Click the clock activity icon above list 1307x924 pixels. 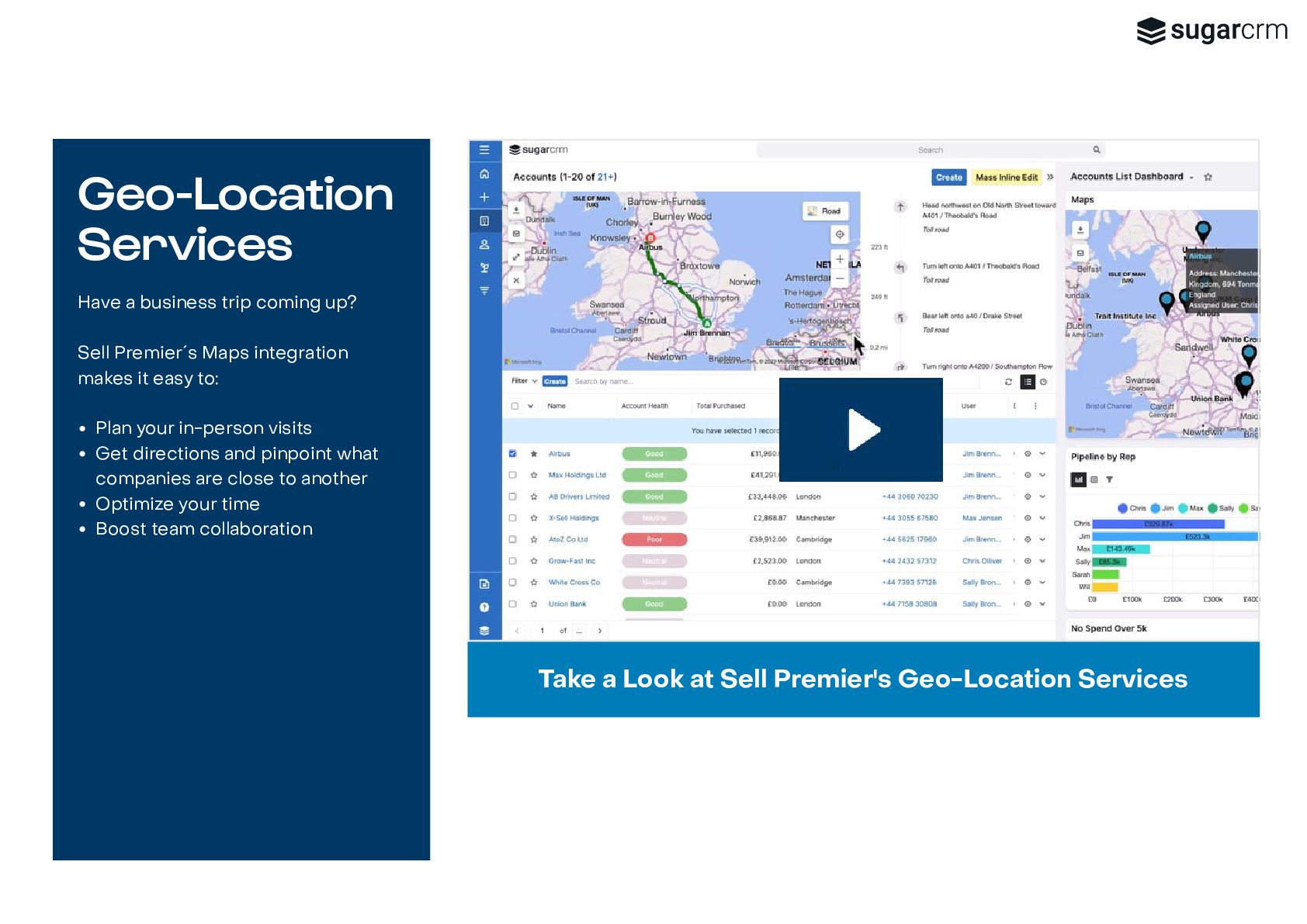[x=1044, y=382]
